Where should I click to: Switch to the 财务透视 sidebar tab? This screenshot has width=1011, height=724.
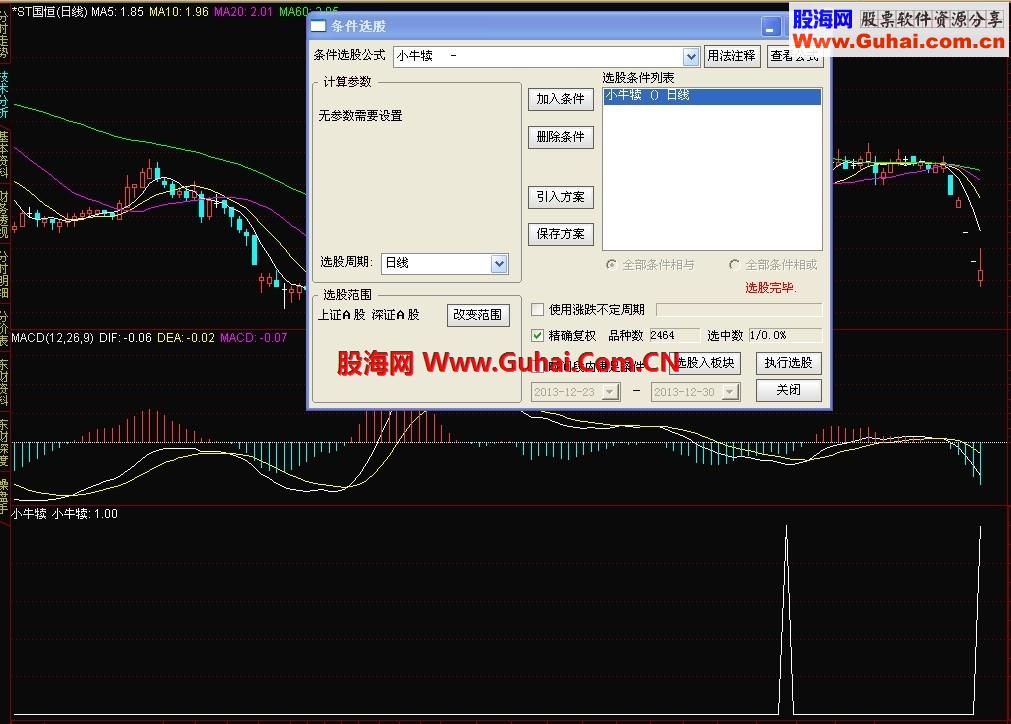[x=4, y=214]
